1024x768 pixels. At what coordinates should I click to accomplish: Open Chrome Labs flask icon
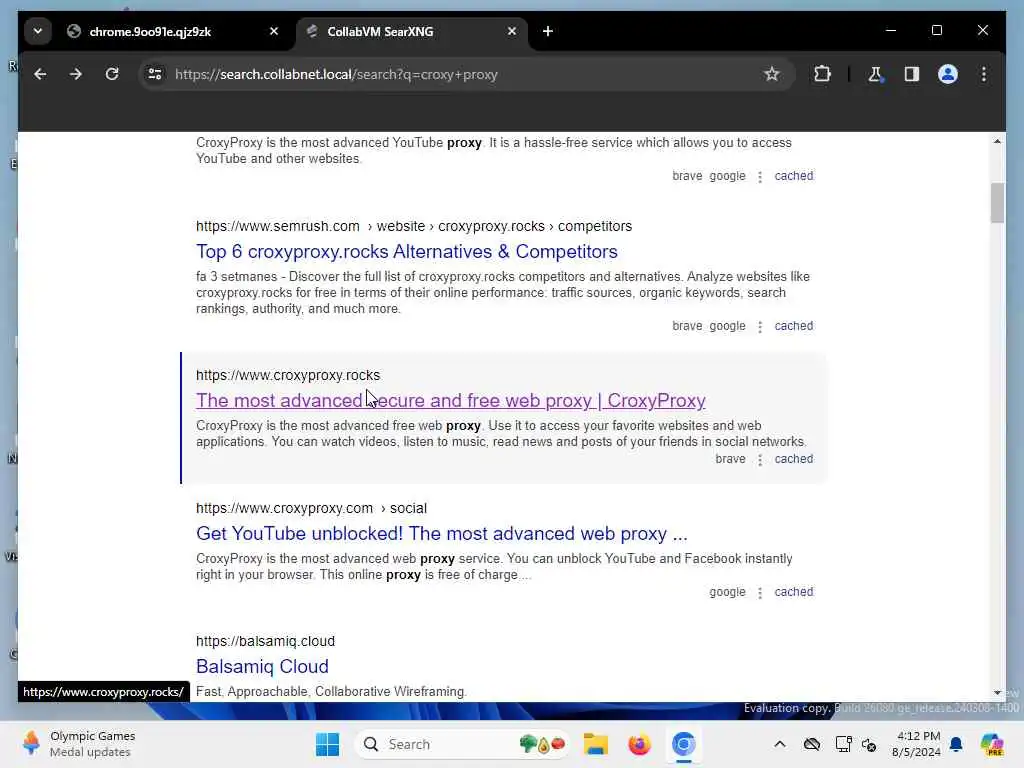pos(875,74)
